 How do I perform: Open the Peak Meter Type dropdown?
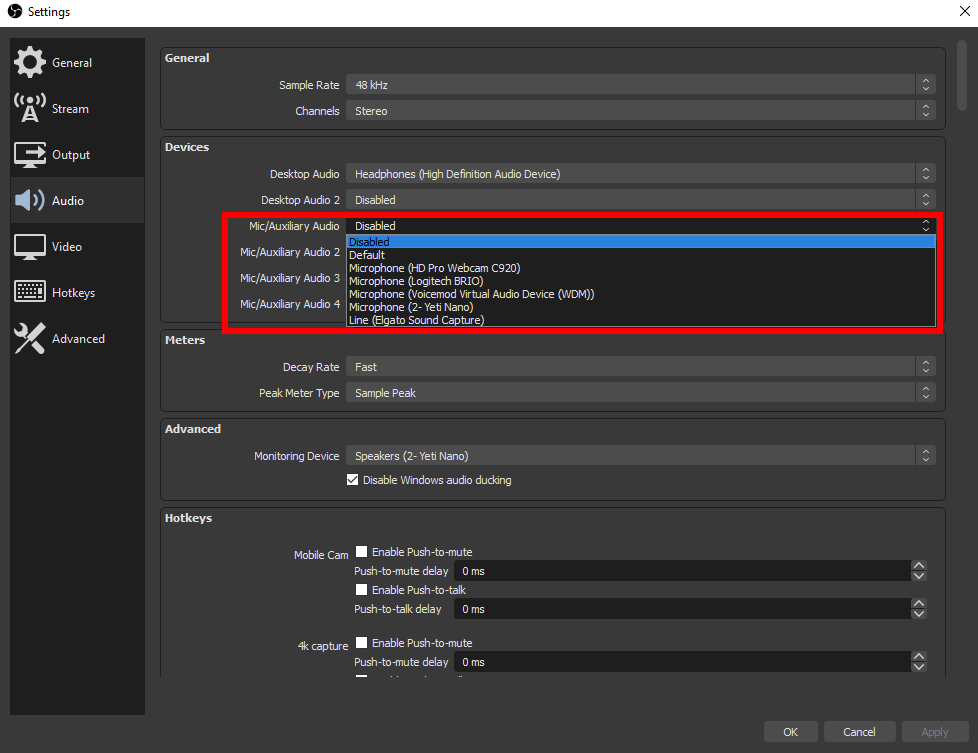640,393
